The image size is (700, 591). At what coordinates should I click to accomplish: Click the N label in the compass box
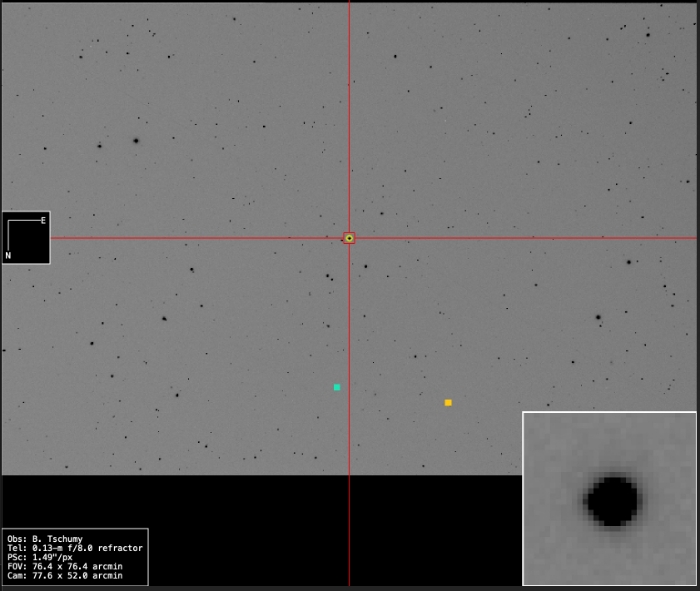(x=9, y=256)
